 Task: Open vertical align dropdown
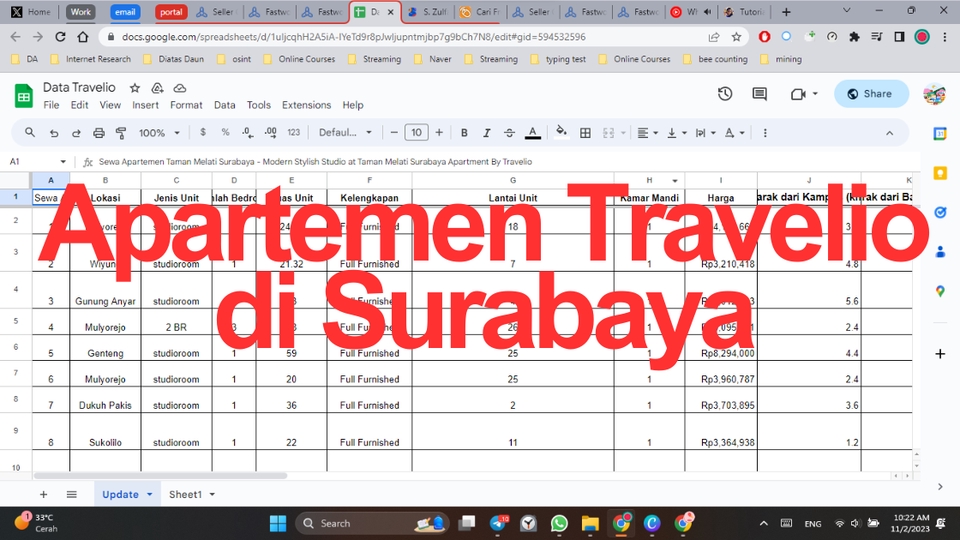coord(677,133)
